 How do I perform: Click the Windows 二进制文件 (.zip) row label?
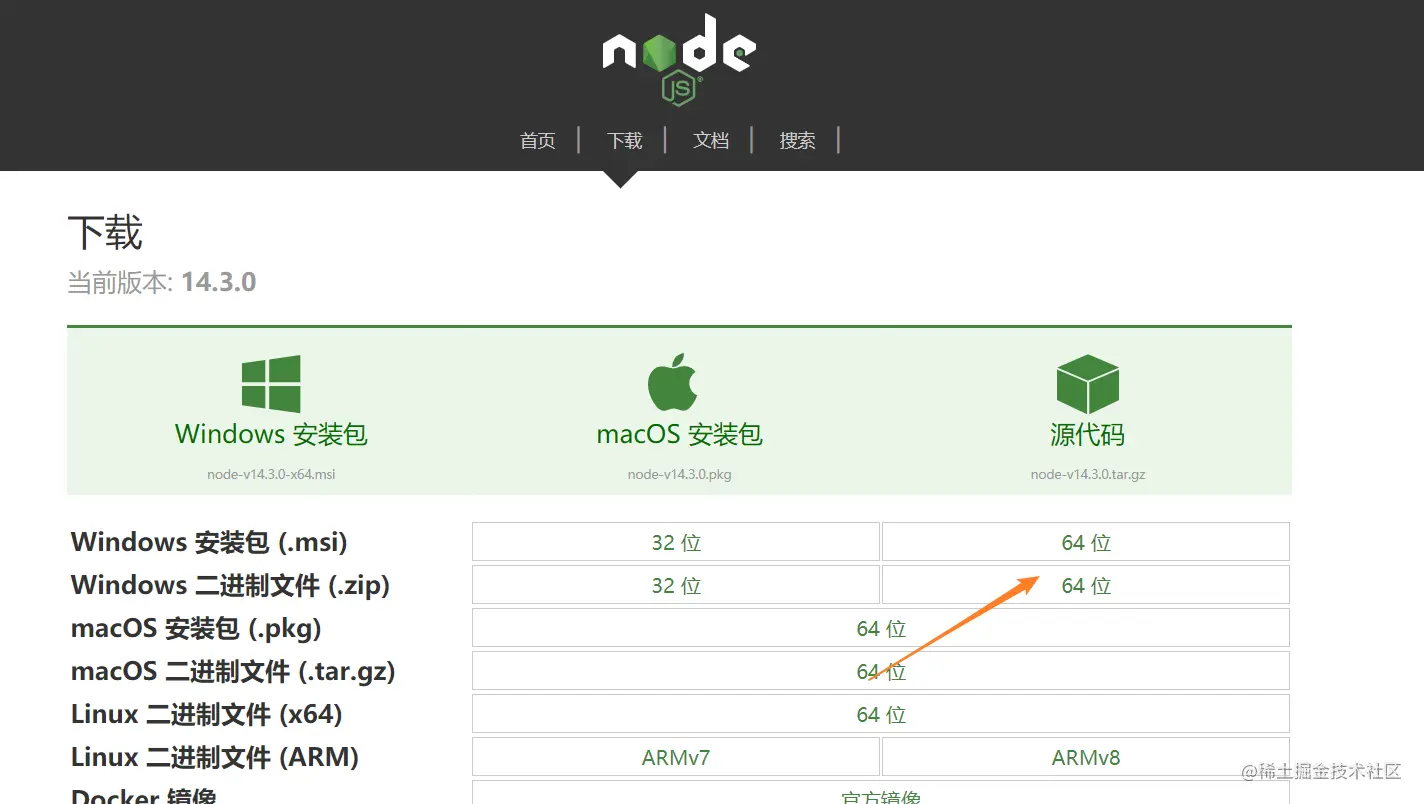[x=230, y=585]
